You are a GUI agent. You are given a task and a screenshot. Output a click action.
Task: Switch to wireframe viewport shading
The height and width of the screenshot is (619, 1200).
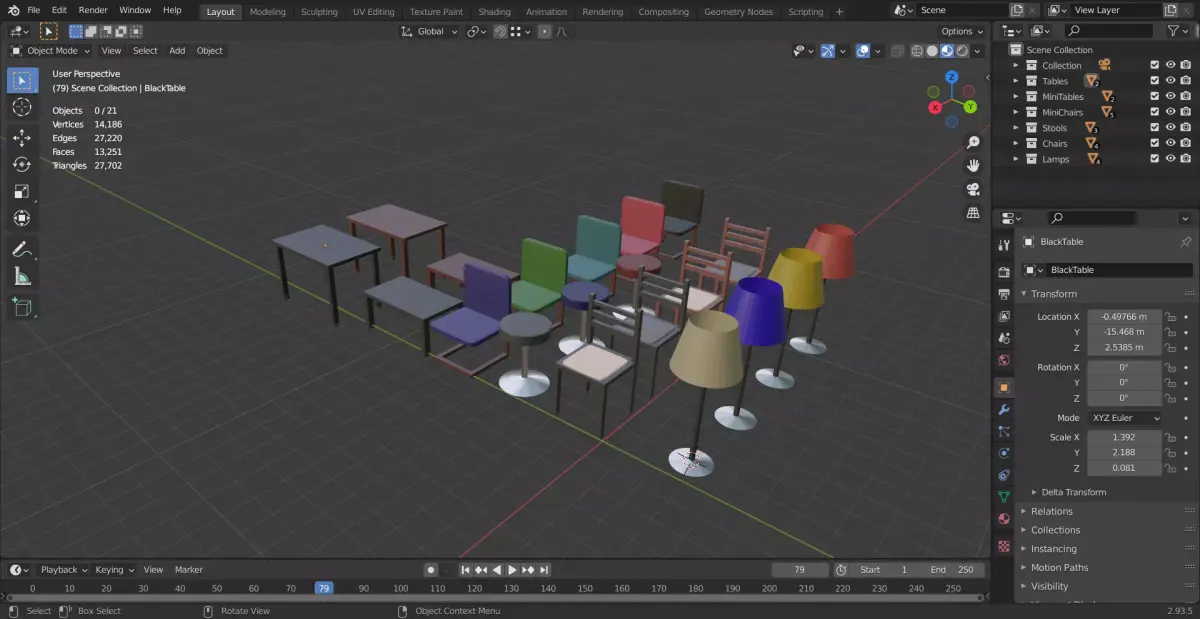pos(916,51)
